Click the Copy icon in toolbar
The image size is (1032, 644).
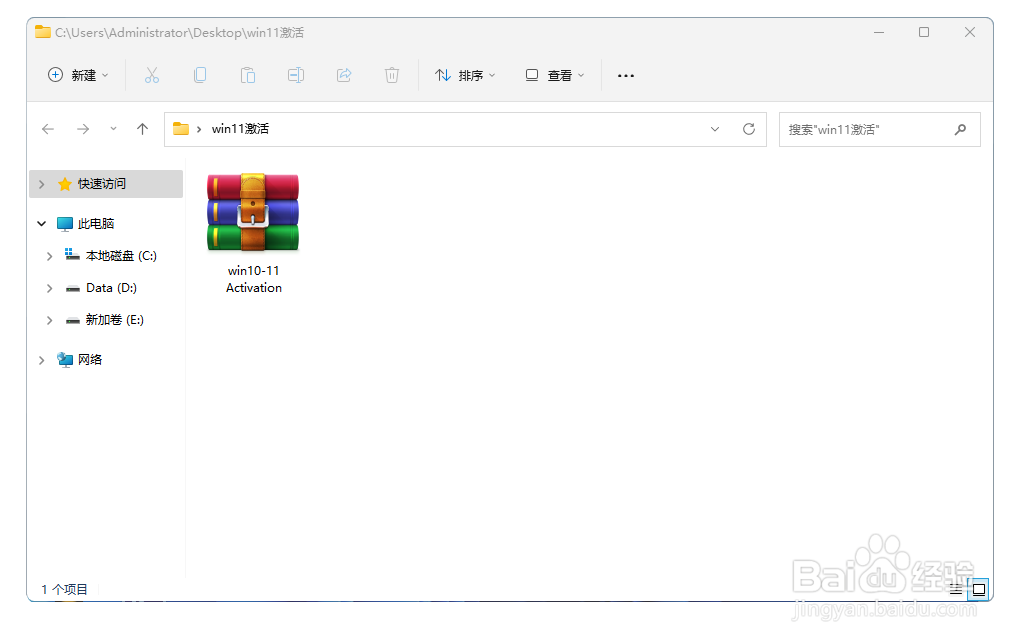[x=200, y=75]
